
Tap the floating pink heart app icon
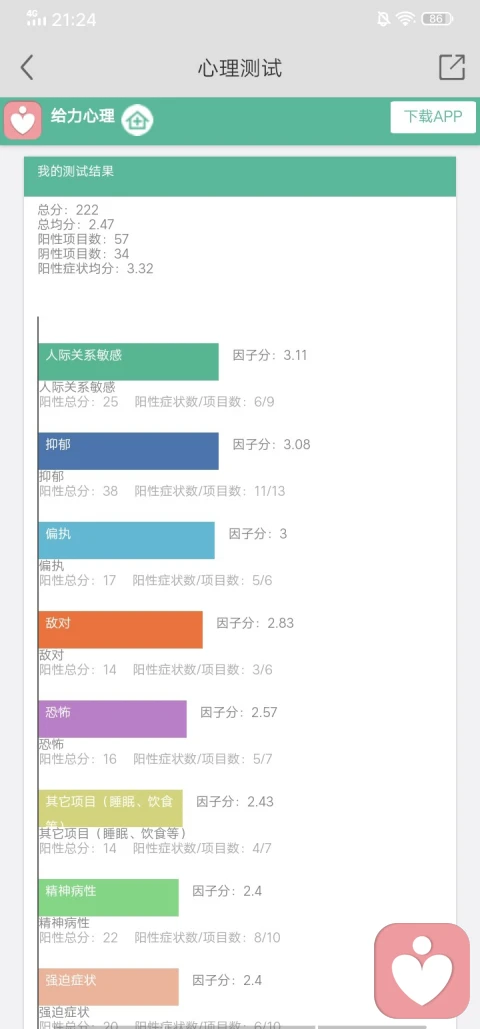point(422,970)
